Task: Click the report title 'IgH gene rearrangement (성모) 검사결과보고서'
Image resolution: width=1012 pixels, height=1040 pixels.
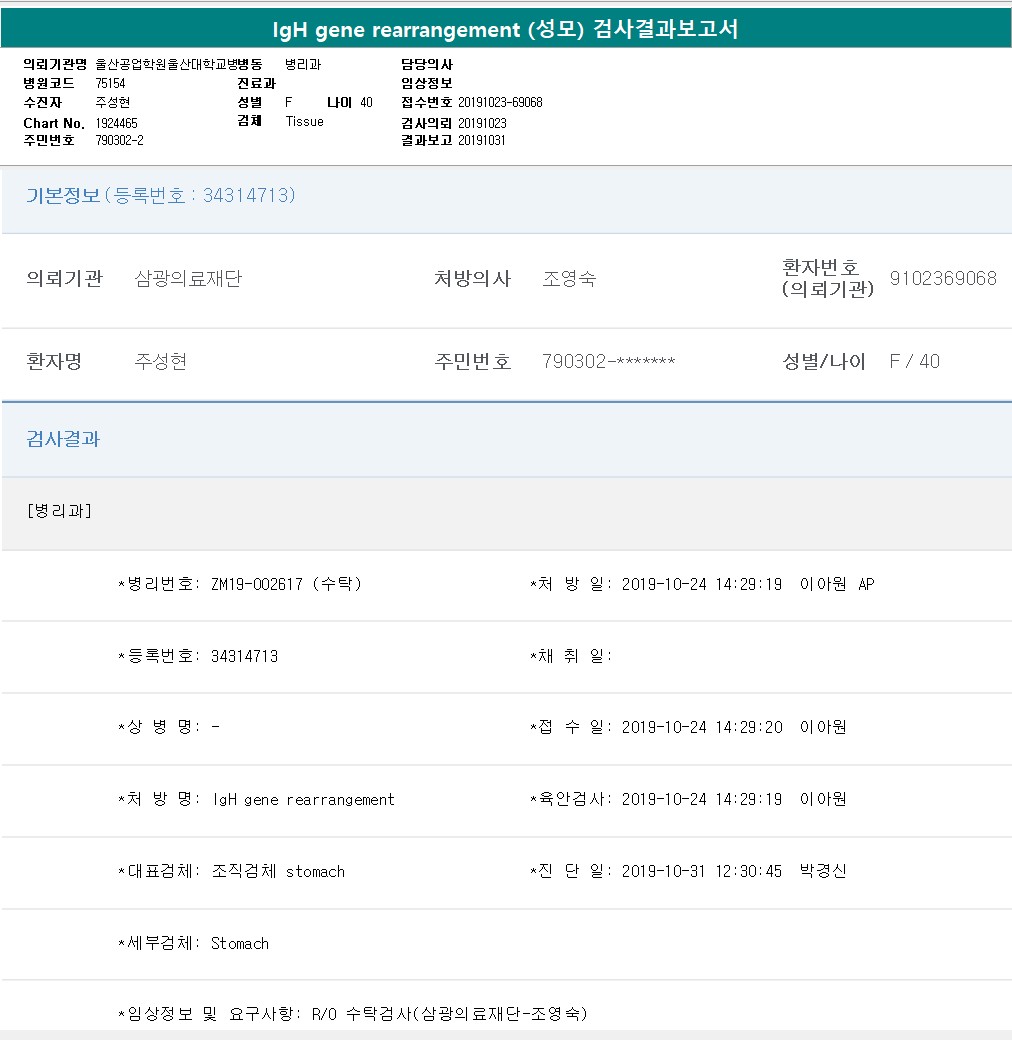Action: coord(505,29)
